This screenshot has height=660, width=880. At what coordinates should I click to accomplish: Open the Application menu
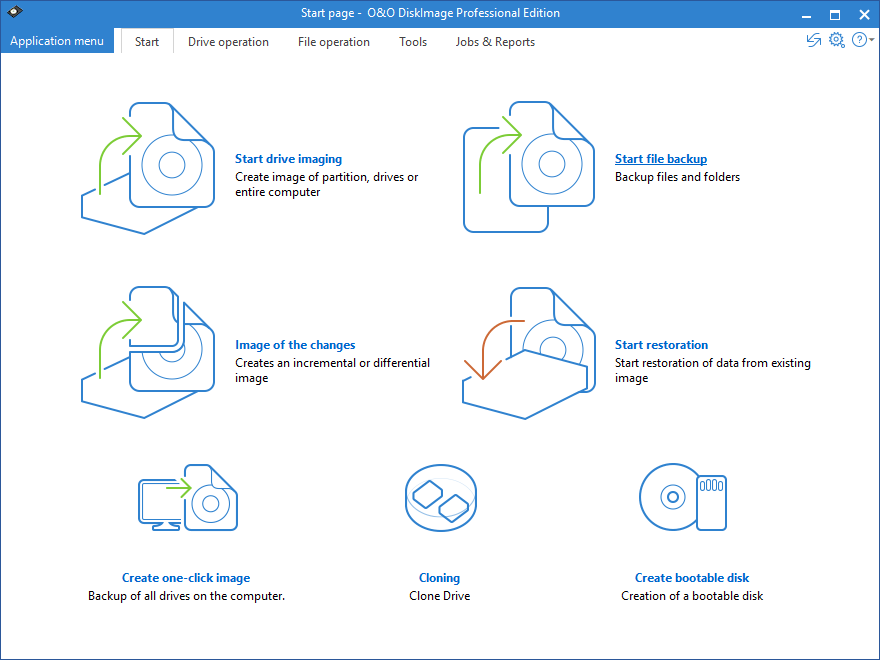[56, 40]
